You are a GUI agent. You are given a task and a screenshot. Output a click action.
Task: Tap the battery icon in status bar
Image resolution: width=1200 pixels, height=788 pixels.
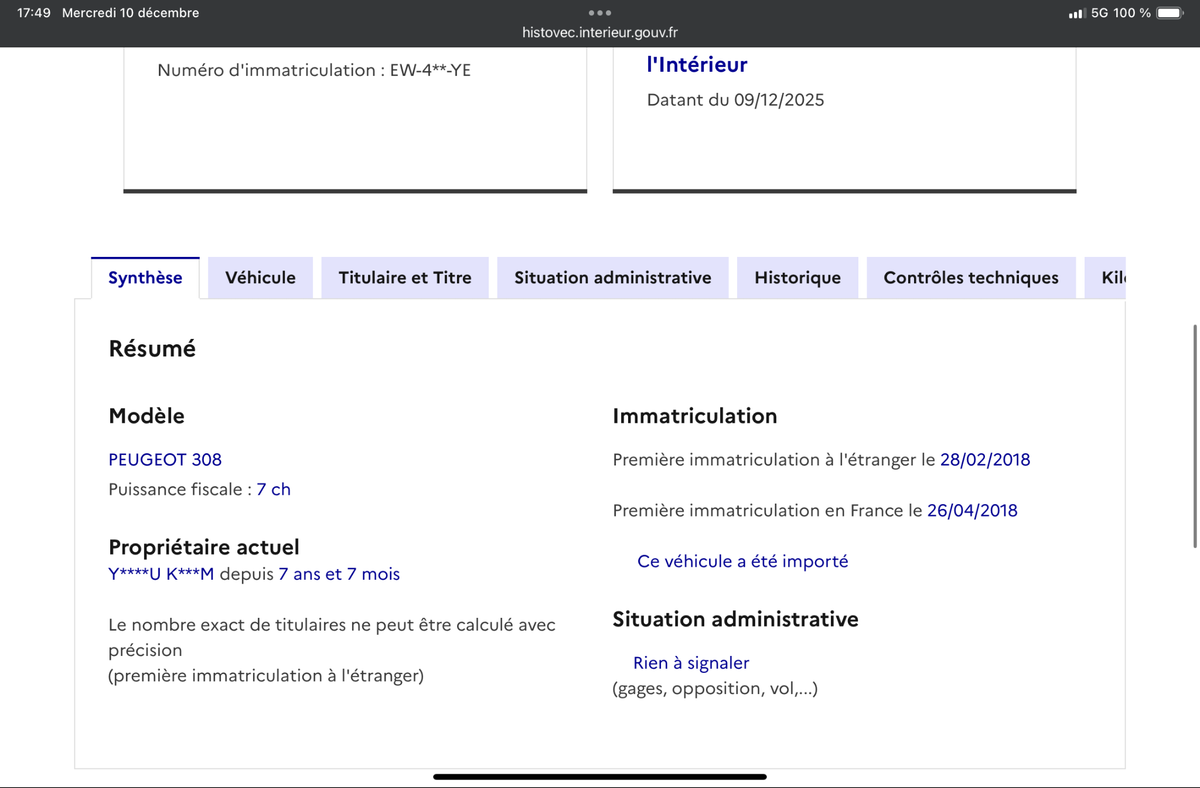click(x=1169, y=13)
